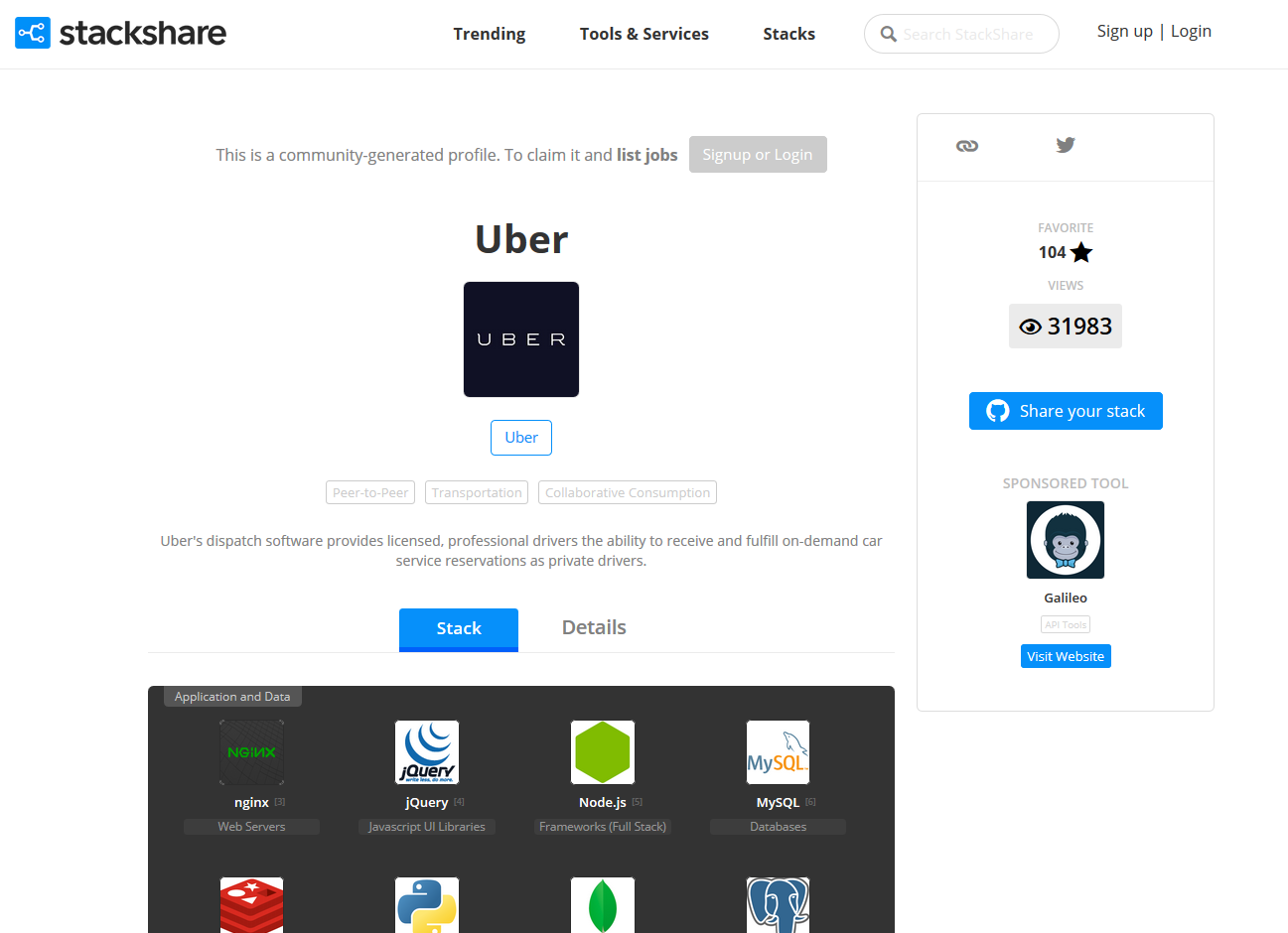Click the favorite star icon
1288x933 pixels.
pos(1081,252)
